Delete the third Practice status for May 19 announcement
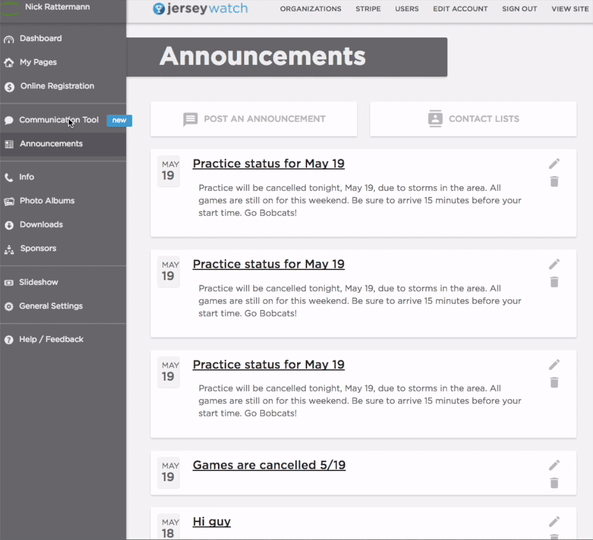The image size is (593, 540). 554,382
